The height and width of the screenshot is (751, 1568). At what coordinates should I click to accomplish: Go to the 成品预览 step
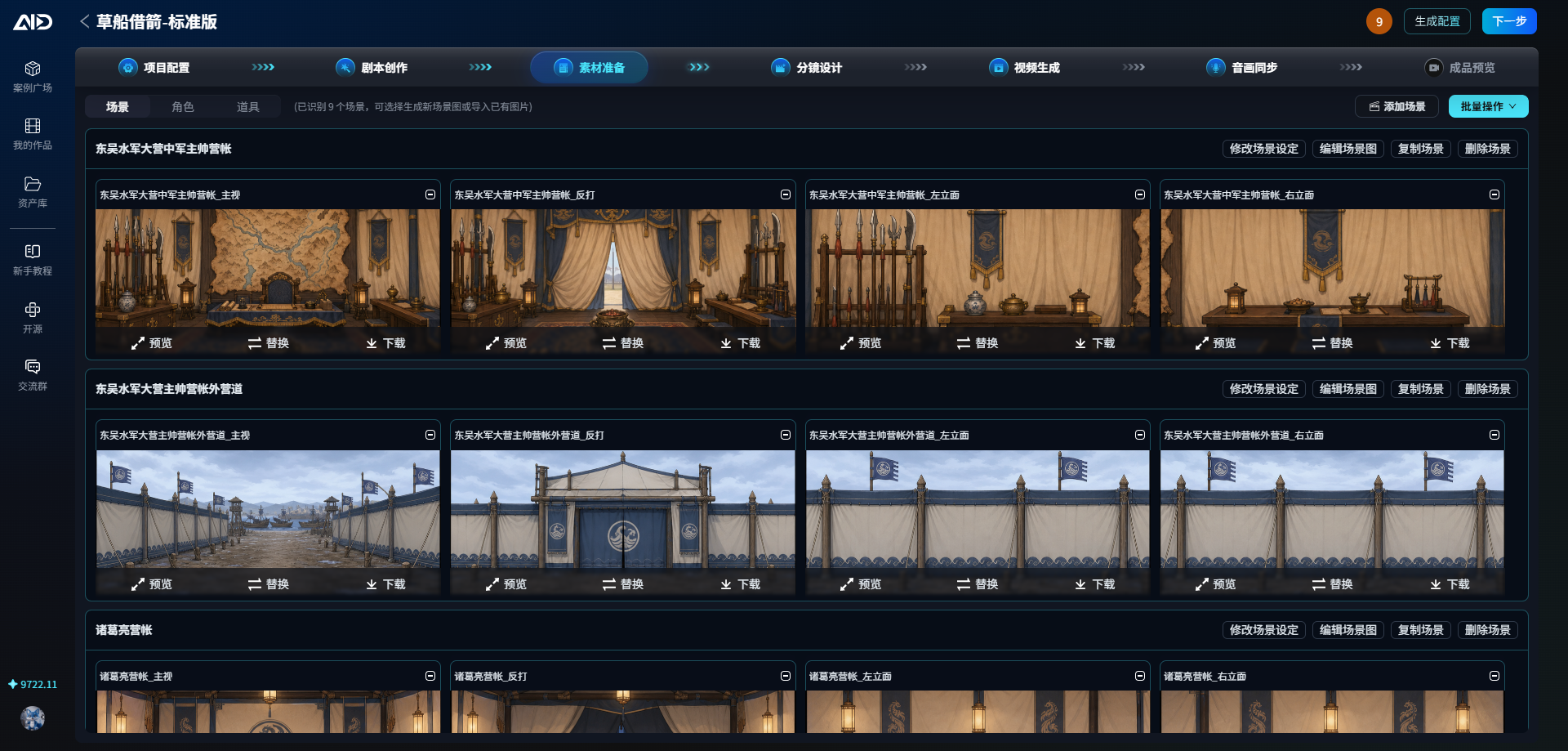1460,67
